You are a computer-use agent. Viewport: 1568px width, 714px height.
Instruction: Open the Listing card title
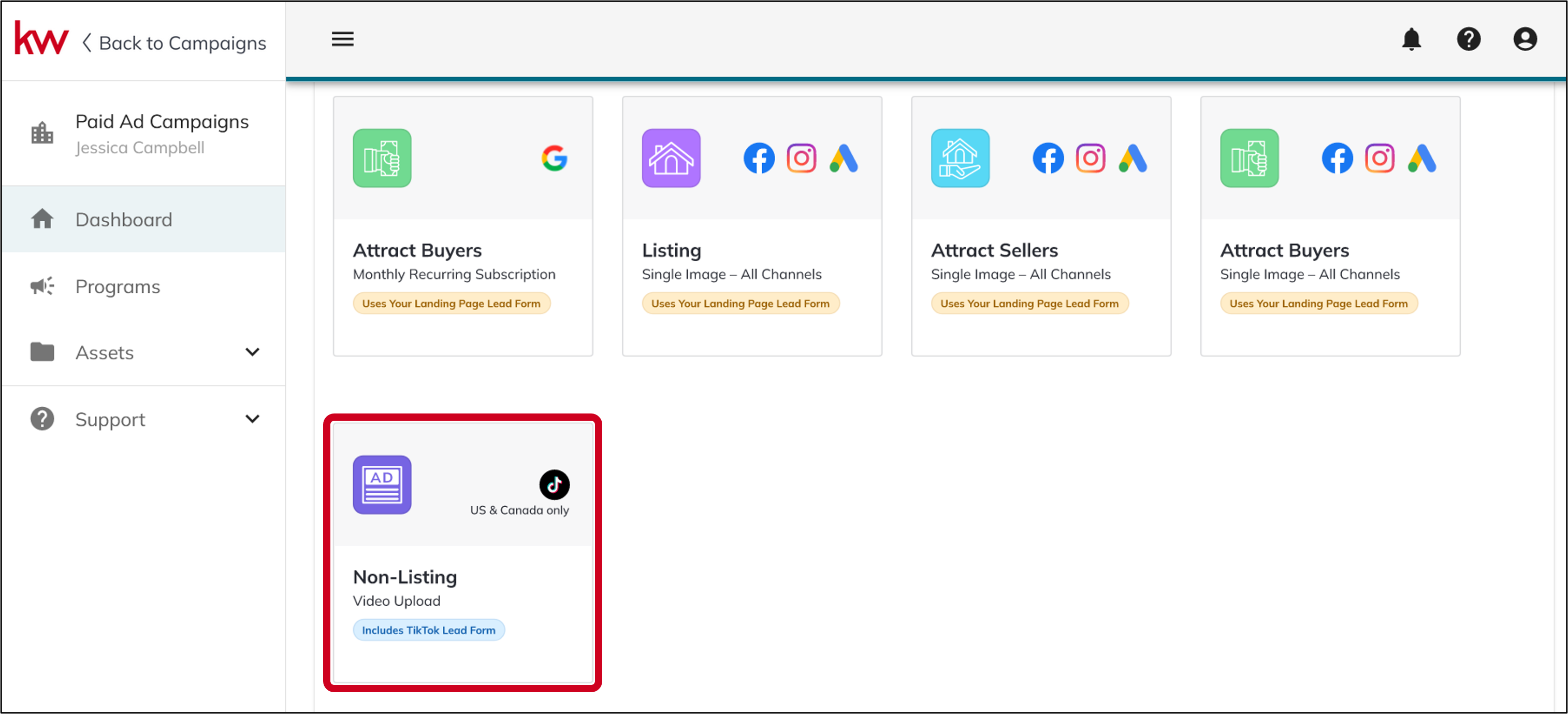(672, 250)
